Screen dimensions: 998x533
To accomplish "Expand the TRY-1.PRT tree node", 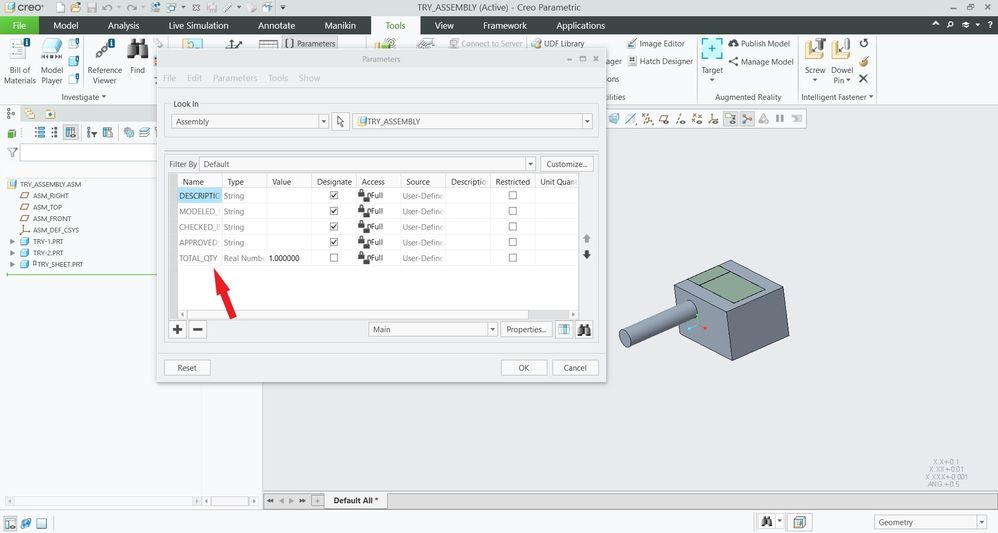I will [x=12, y=242].
